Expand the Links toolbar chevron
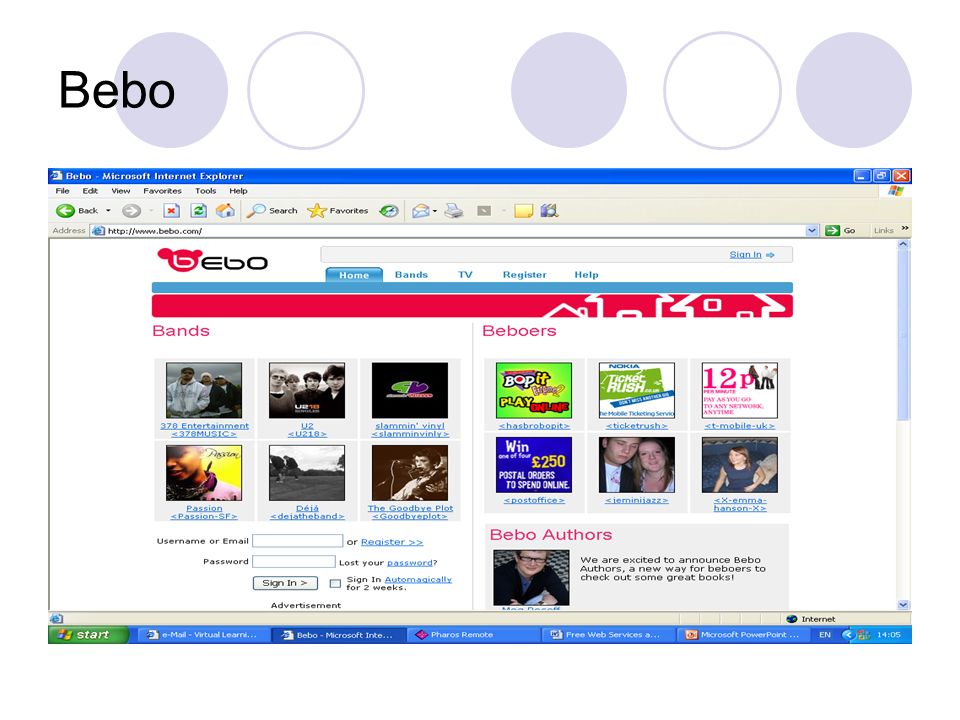Image resolution: width=960 pixels, height=720 pixels. (x=905, y=228)
